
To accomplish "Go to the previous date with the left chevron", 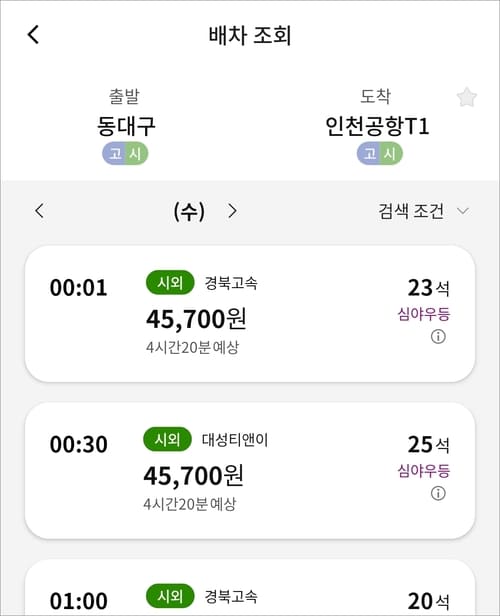I will pos(39,211).
